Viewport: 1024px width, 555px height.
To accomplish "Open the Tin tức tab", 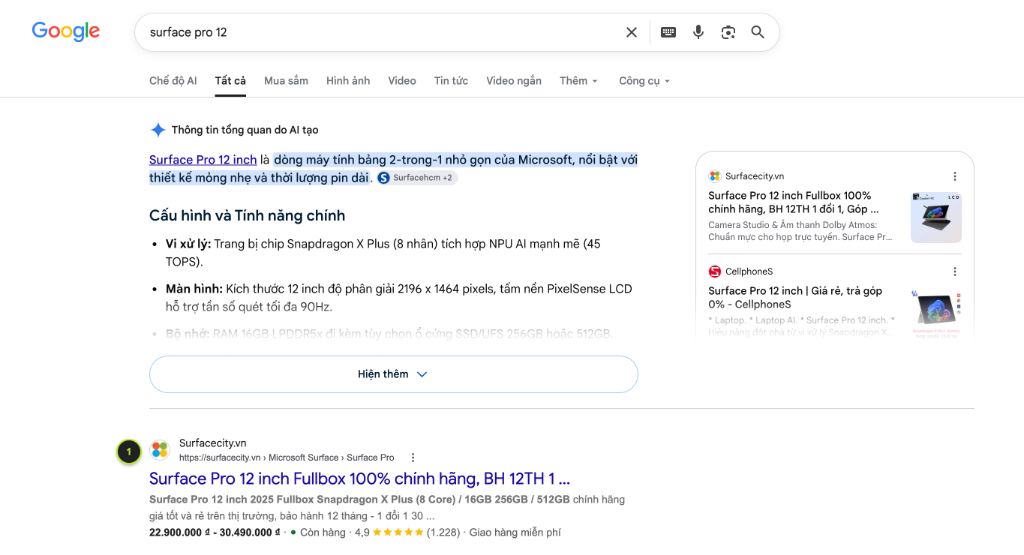I will pos(451,81).
